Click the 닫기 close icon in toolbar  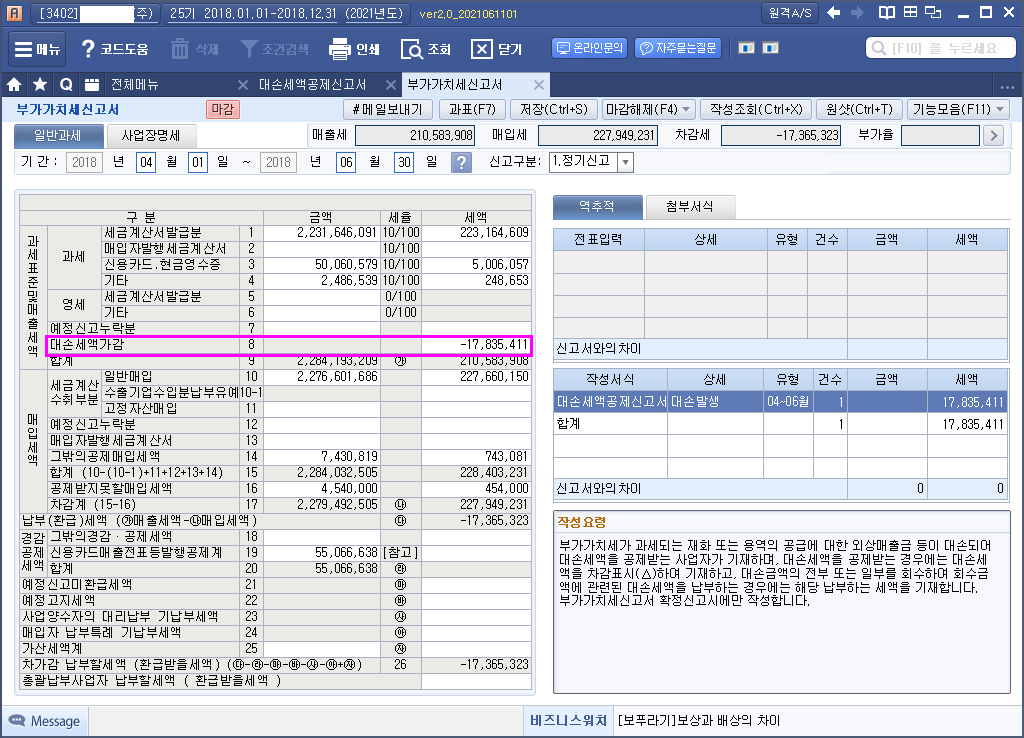coord(482,49)
